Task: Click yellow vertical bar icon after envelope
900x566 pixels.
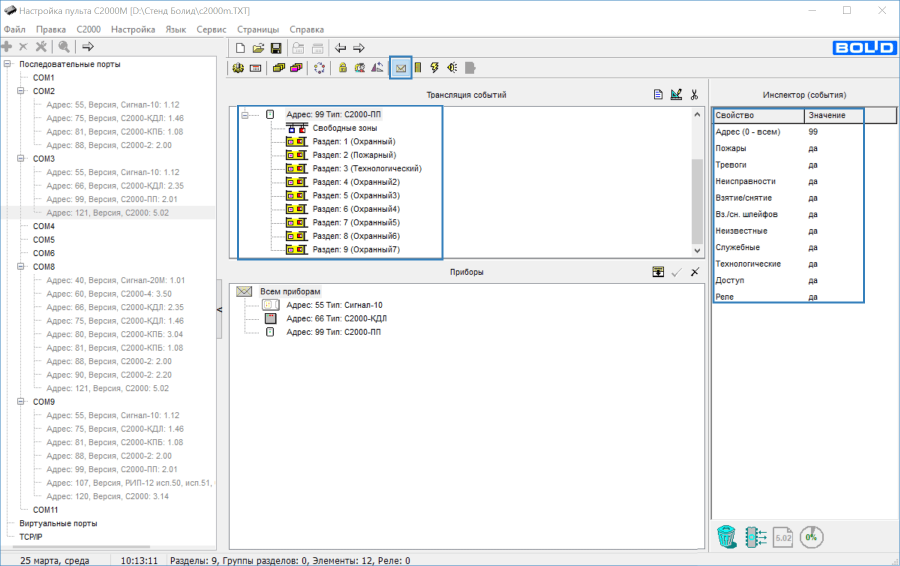Action: point(418,68)
